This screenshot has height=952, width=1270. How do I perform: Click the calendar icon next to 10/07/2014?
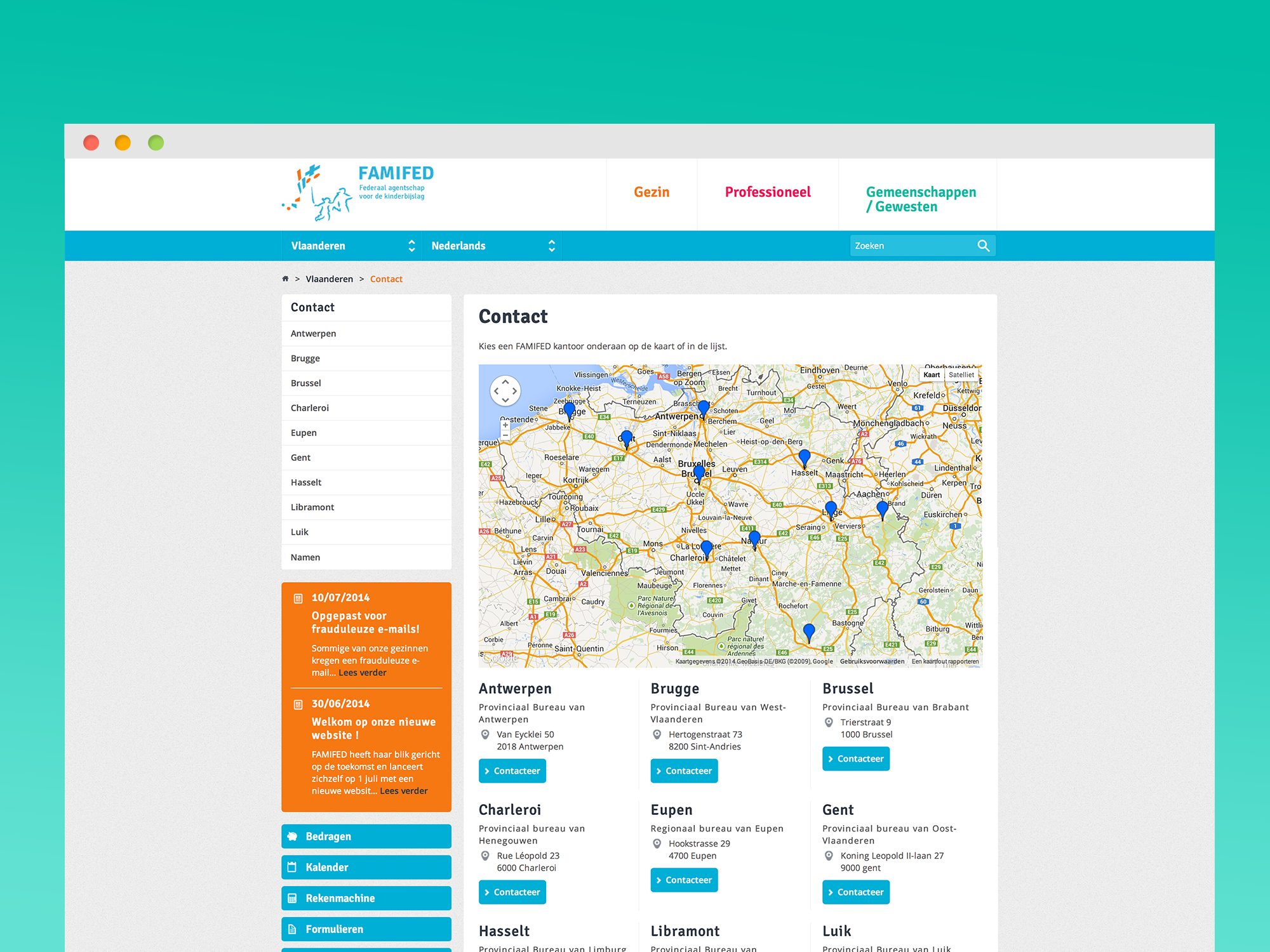298,598
